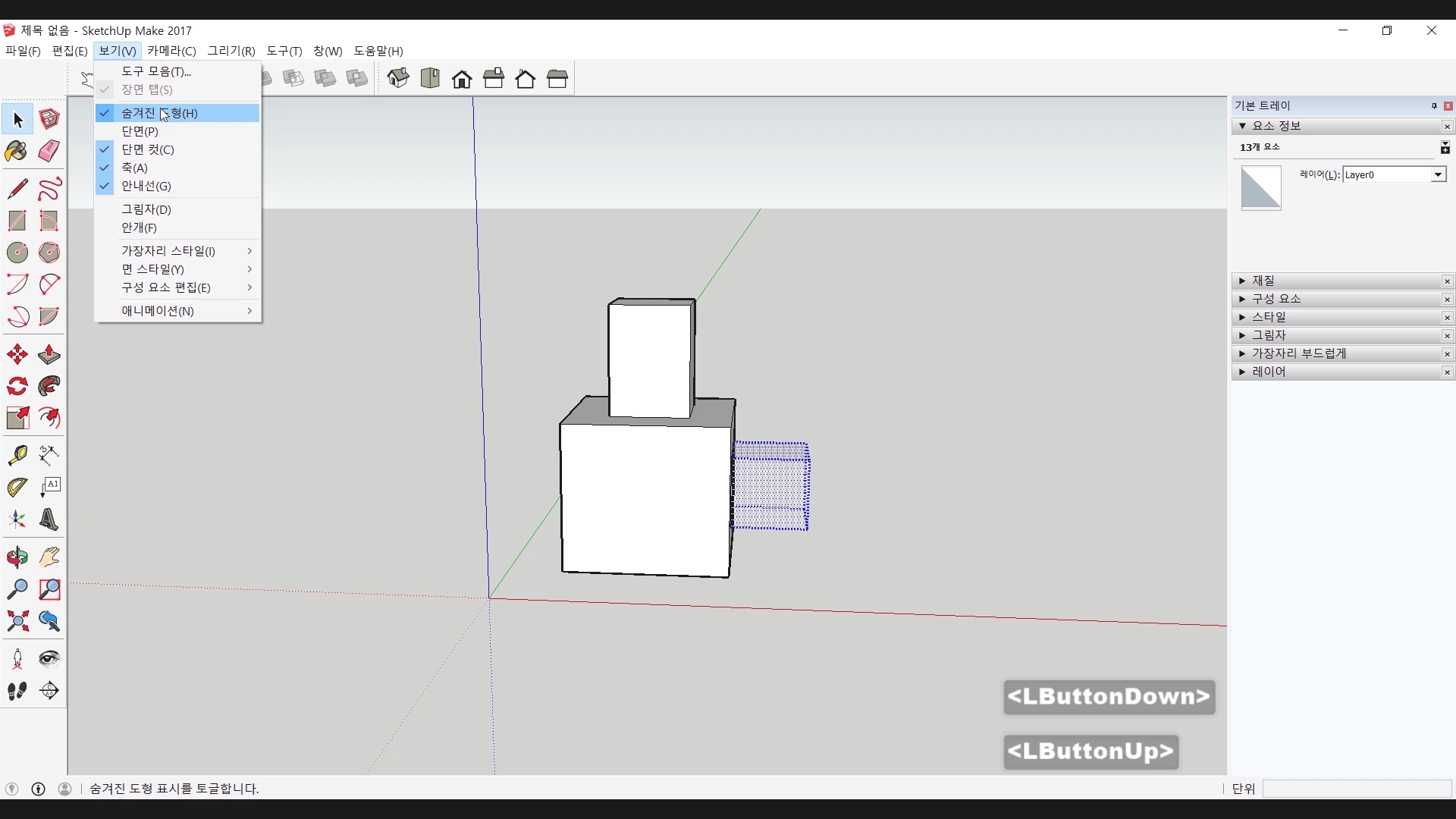
Task: Click 도구 모음(T)... toolbars entry
Action: 156,71
